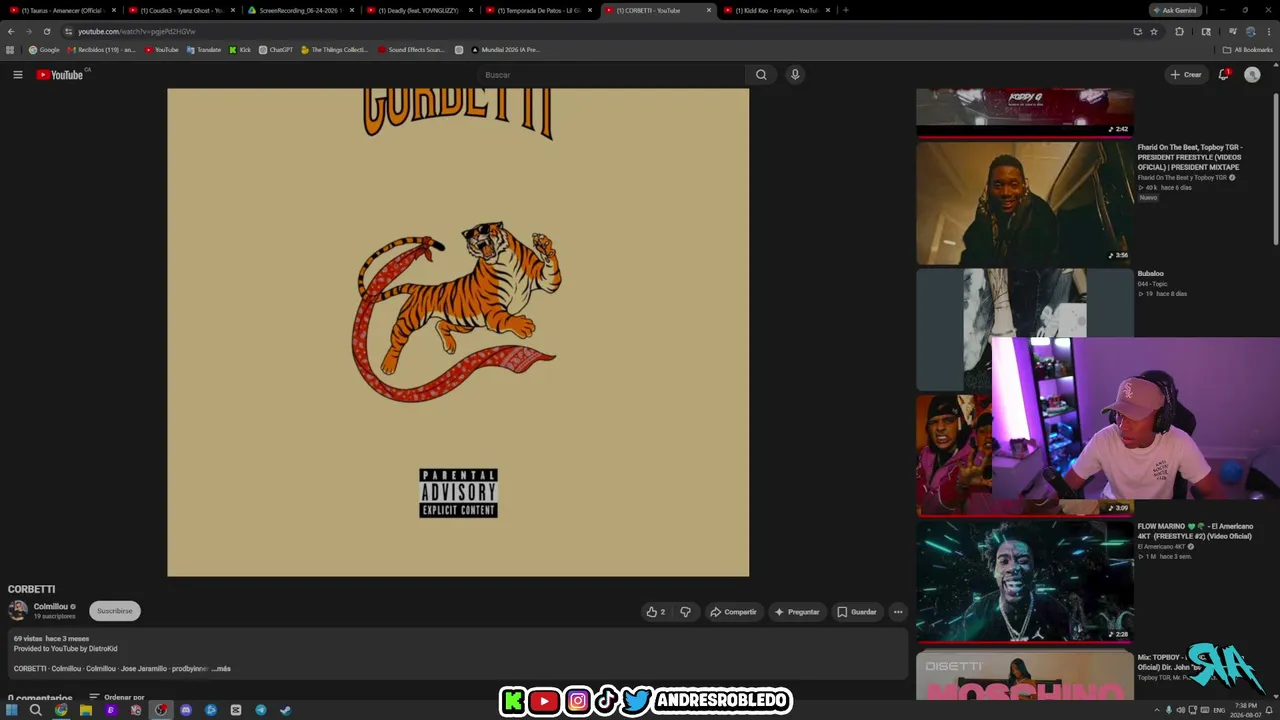Click the Preguntar button

point(797,612)
